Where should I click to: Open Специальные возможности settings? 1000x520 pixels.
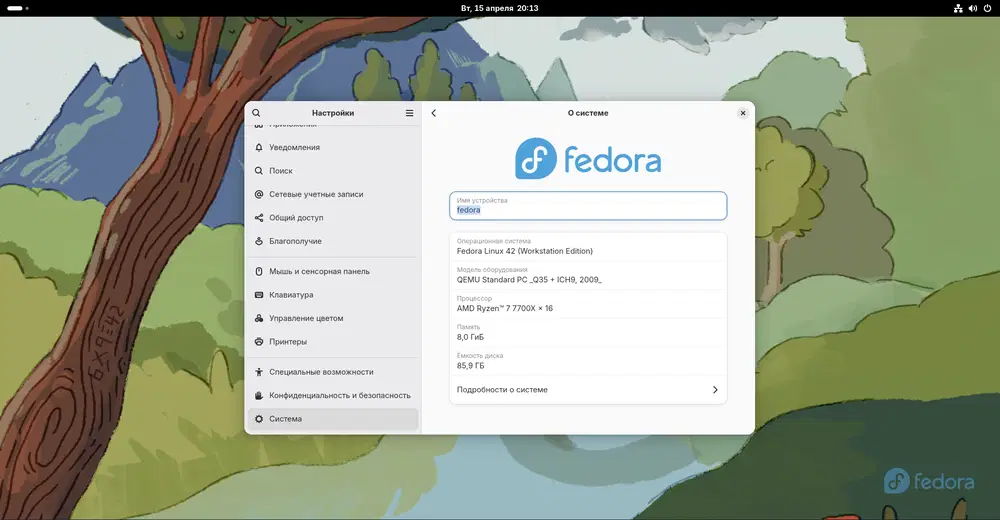(x=333, y=372)
